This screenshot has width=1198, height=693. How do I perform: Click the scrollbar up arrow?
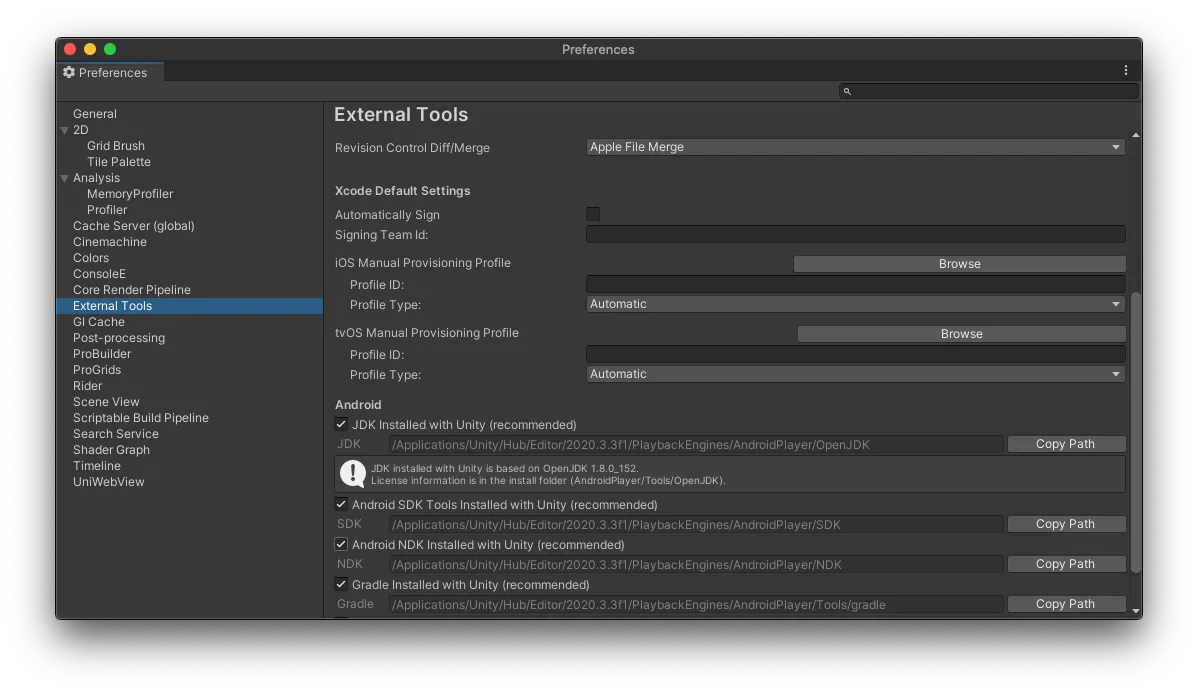coord(1135,135)
